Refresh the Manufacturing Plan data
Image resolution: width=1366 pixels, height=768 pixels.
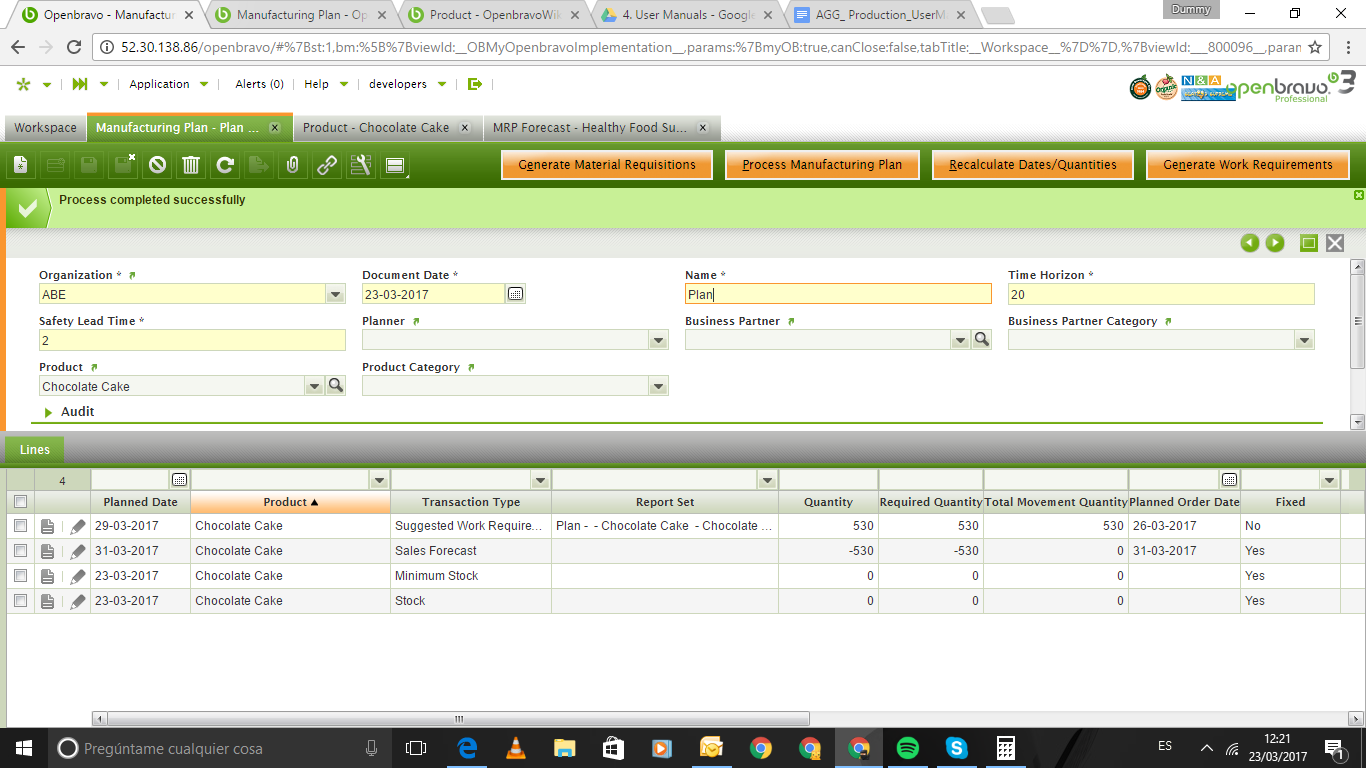(x=225, y=165)
